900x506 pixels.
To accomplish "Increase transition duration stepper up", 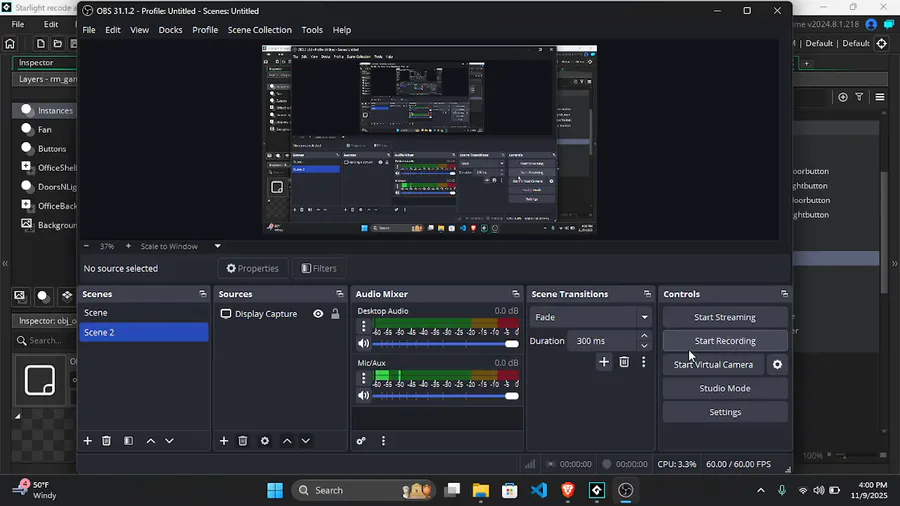I will [644, 336].
